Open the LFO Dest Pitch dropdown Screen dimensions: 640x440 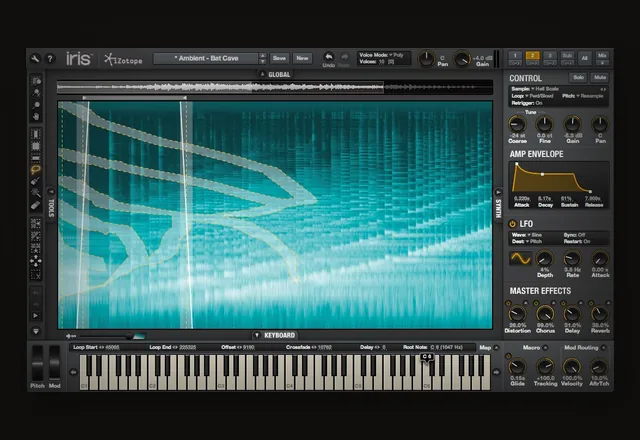pos(527,242)
